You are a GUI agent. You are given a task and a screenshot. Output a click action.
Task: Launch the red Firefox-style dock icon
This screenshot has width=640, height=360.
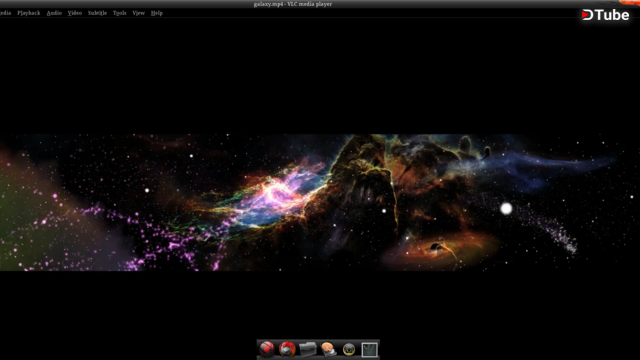pos(287,349)
